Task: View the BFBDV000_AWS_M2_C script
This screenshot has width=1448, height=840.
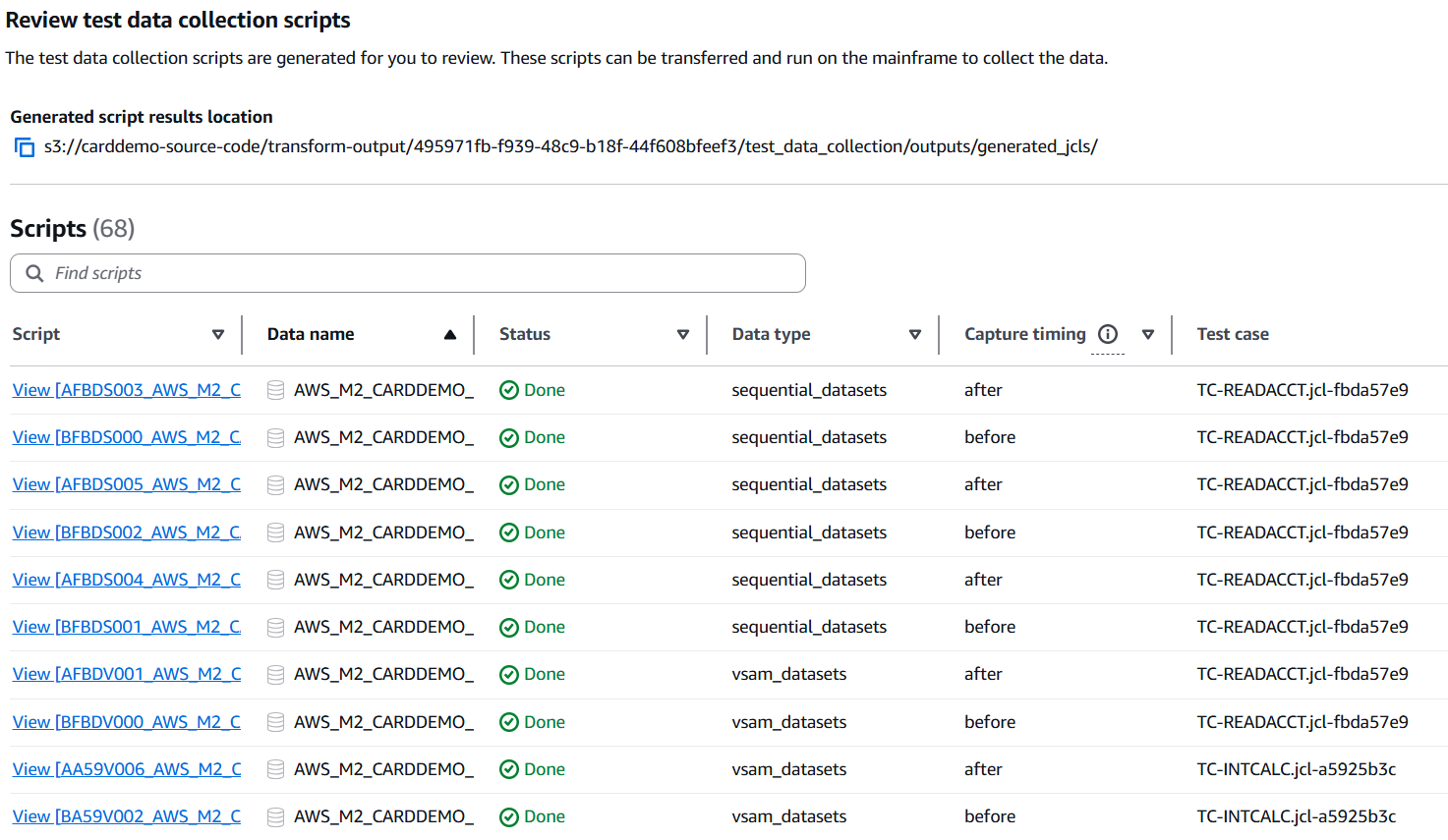Action: coord(126,722)
